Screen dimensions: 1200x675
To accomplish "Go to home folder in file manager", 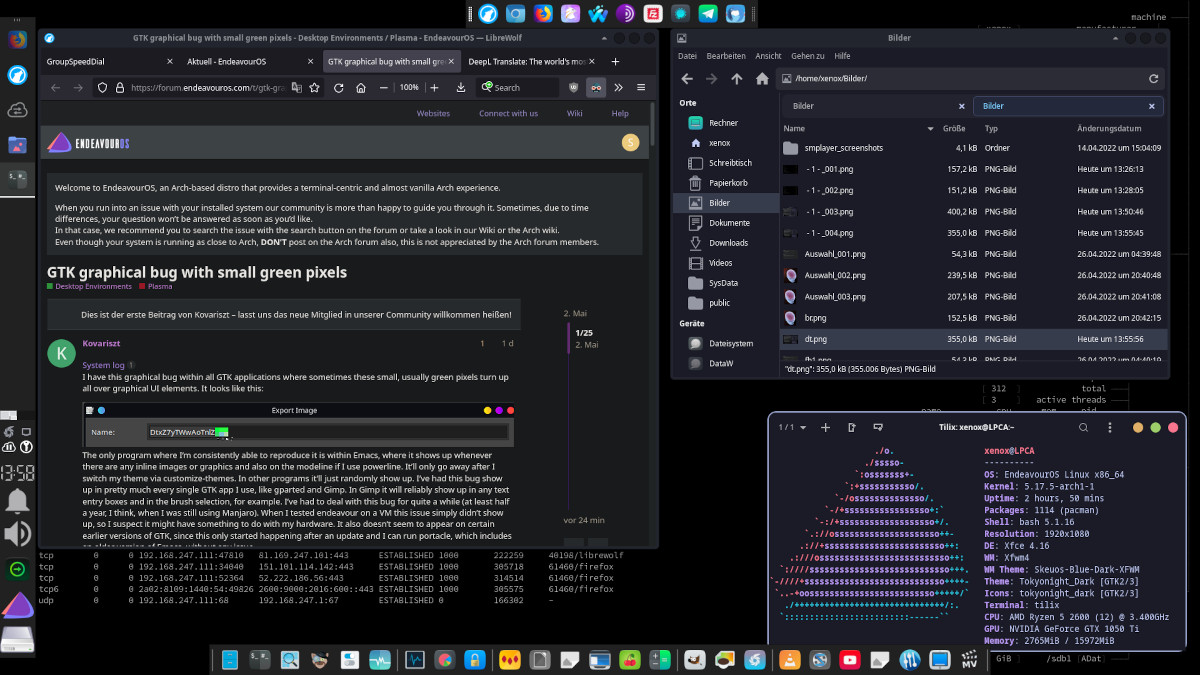I will click(x=762, y=78).
